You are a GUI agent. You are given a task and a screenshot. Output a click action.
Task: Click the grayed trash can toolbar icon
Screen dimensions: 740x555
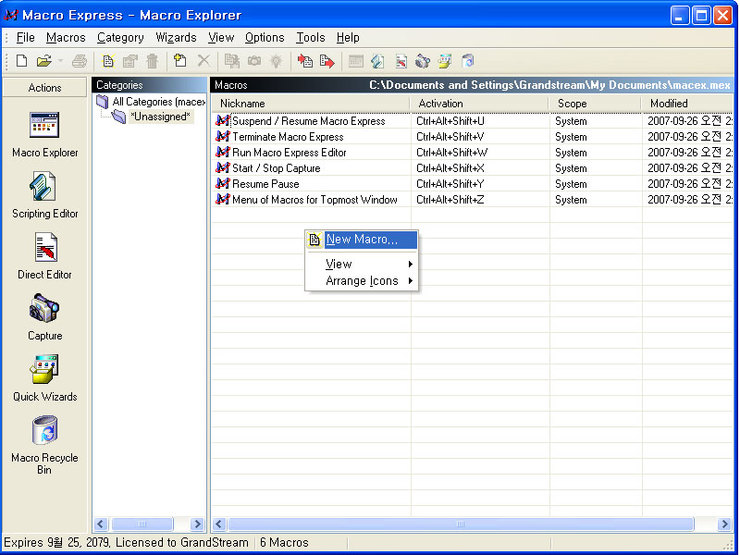point(152,61)
